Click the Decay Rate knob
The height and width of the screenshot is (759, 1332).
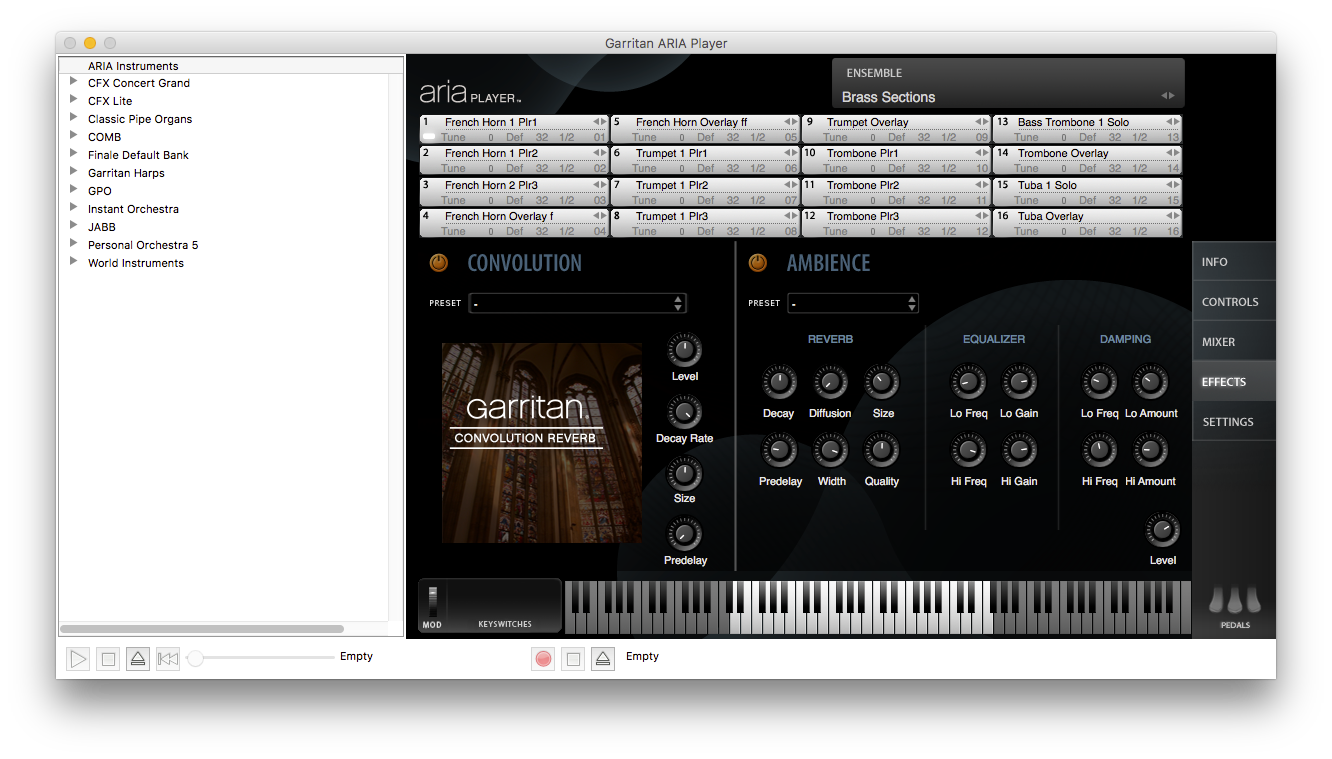point(685,412)
